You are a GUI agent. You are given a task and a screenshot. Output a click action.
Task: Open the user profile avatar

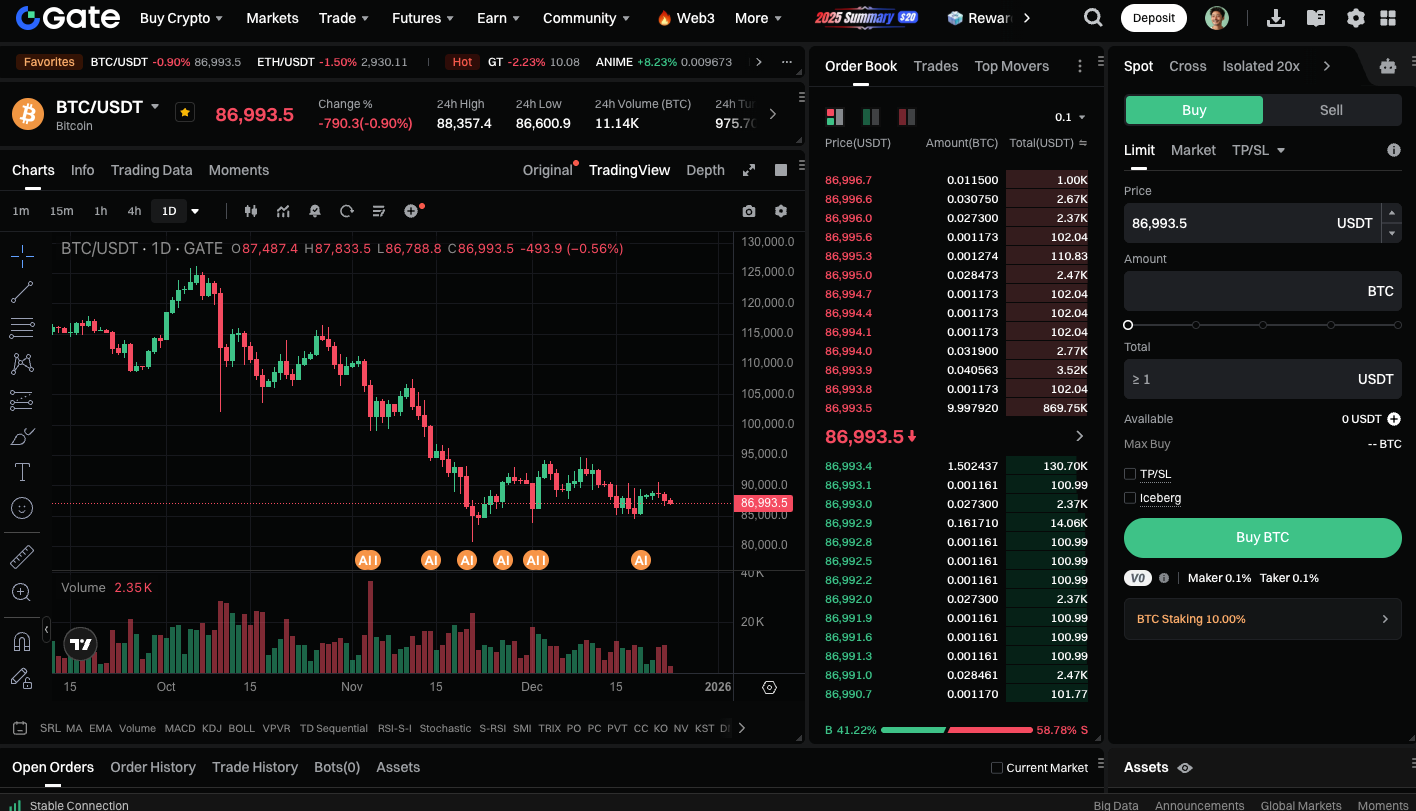[x=1217, y=18]
